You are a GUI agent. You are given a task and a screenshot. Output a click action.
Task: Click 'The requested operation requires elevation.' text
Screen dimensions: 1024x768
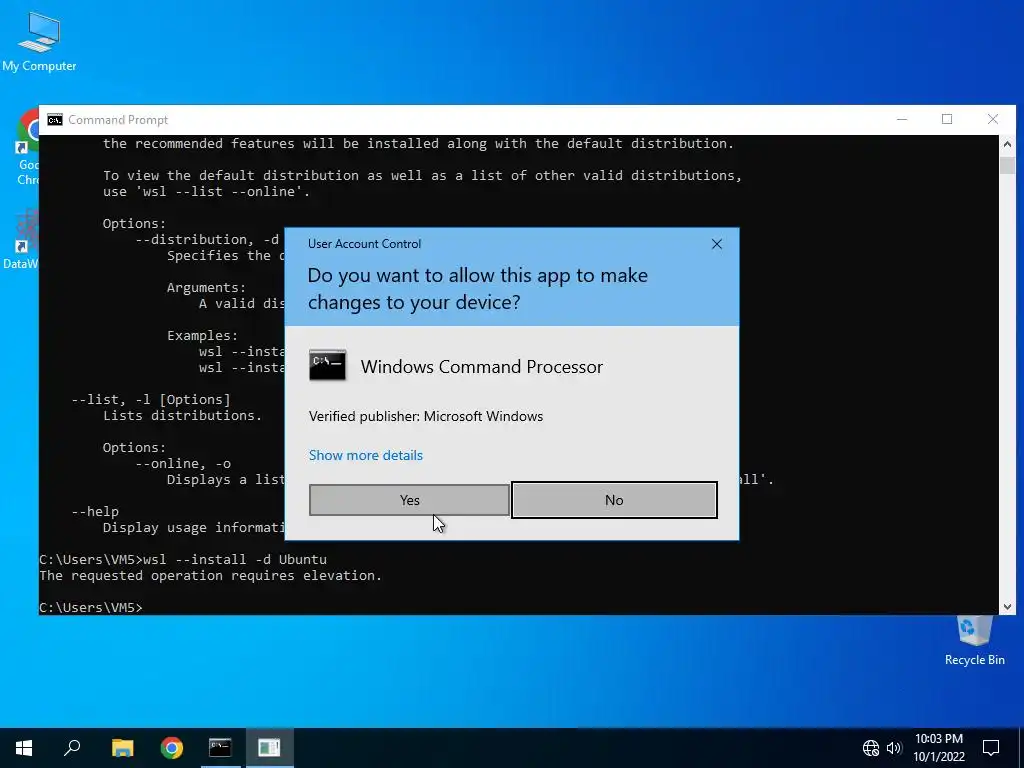[210, 575]
